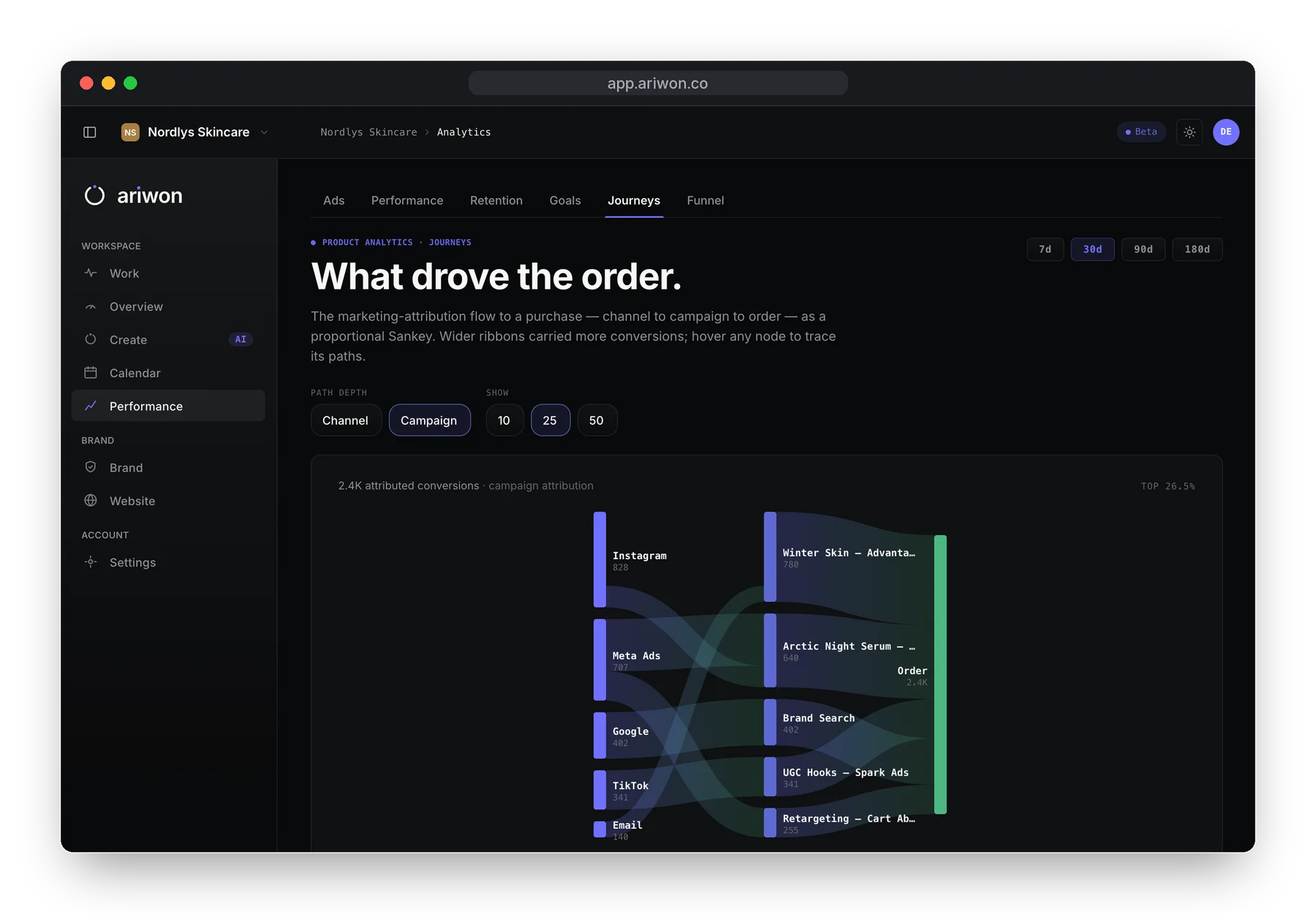This screenshot has width=1316, height=913.
Task: Set path depth to Channel
Action: 346,420
